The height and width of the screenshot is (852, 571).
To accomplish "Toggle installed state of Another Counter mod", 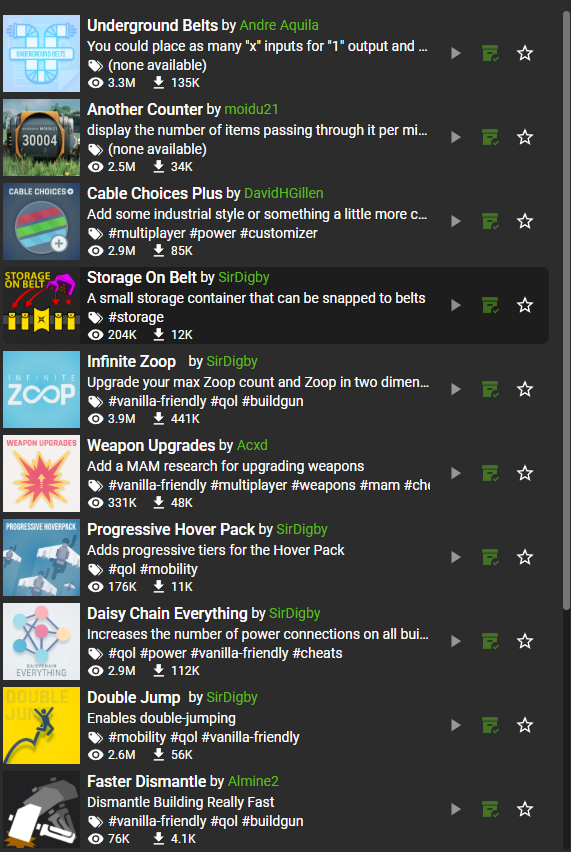I will coord(491,137).
